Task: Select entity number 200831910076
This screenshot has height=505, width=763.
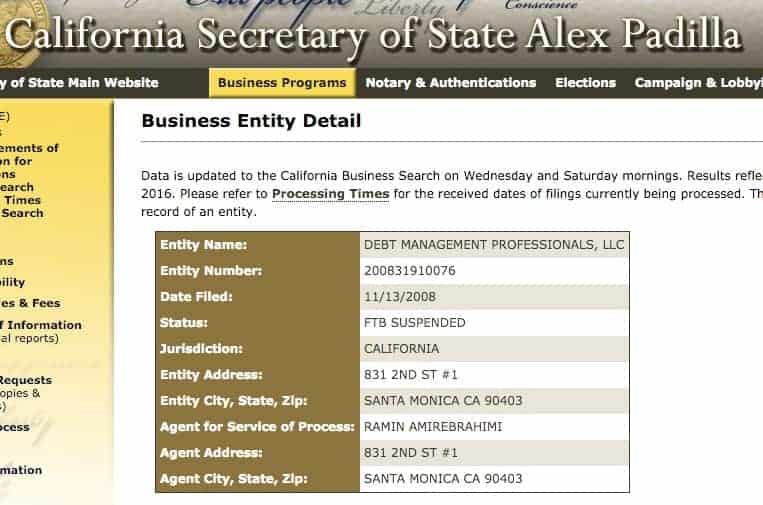Action: [410, 271]
